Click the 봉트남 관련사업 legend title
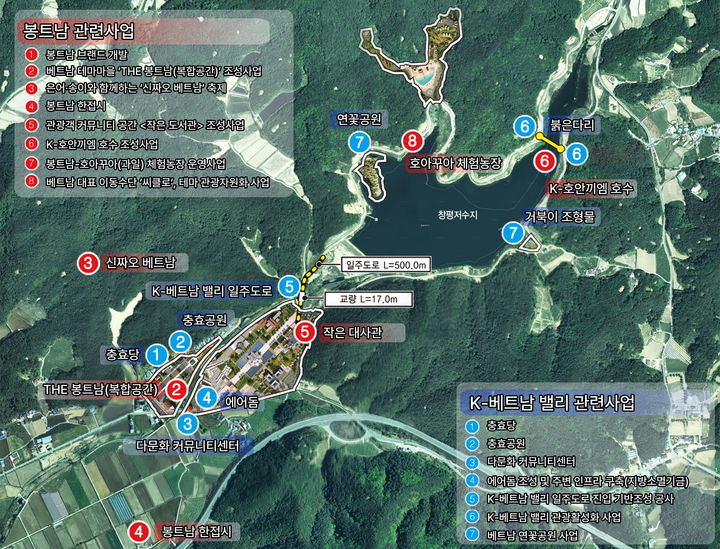 point(78,30)
